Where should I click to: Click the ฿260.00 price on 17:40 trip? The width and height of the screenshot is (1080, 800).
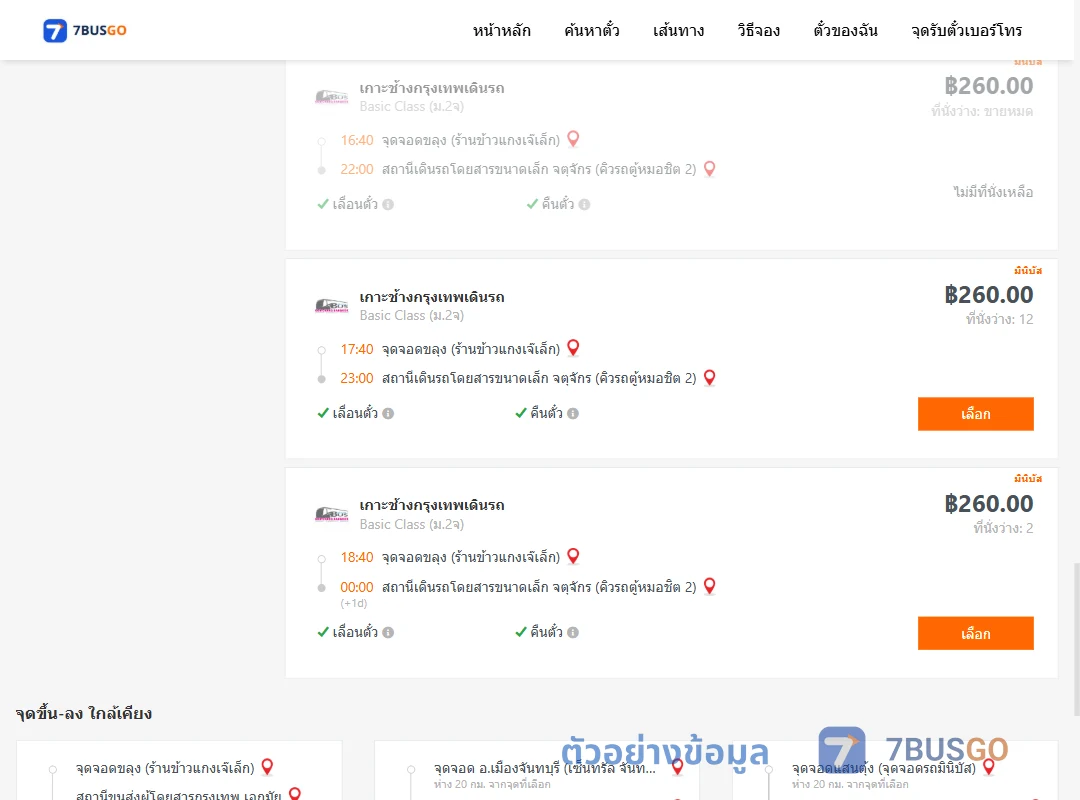(x=988, y=295)
